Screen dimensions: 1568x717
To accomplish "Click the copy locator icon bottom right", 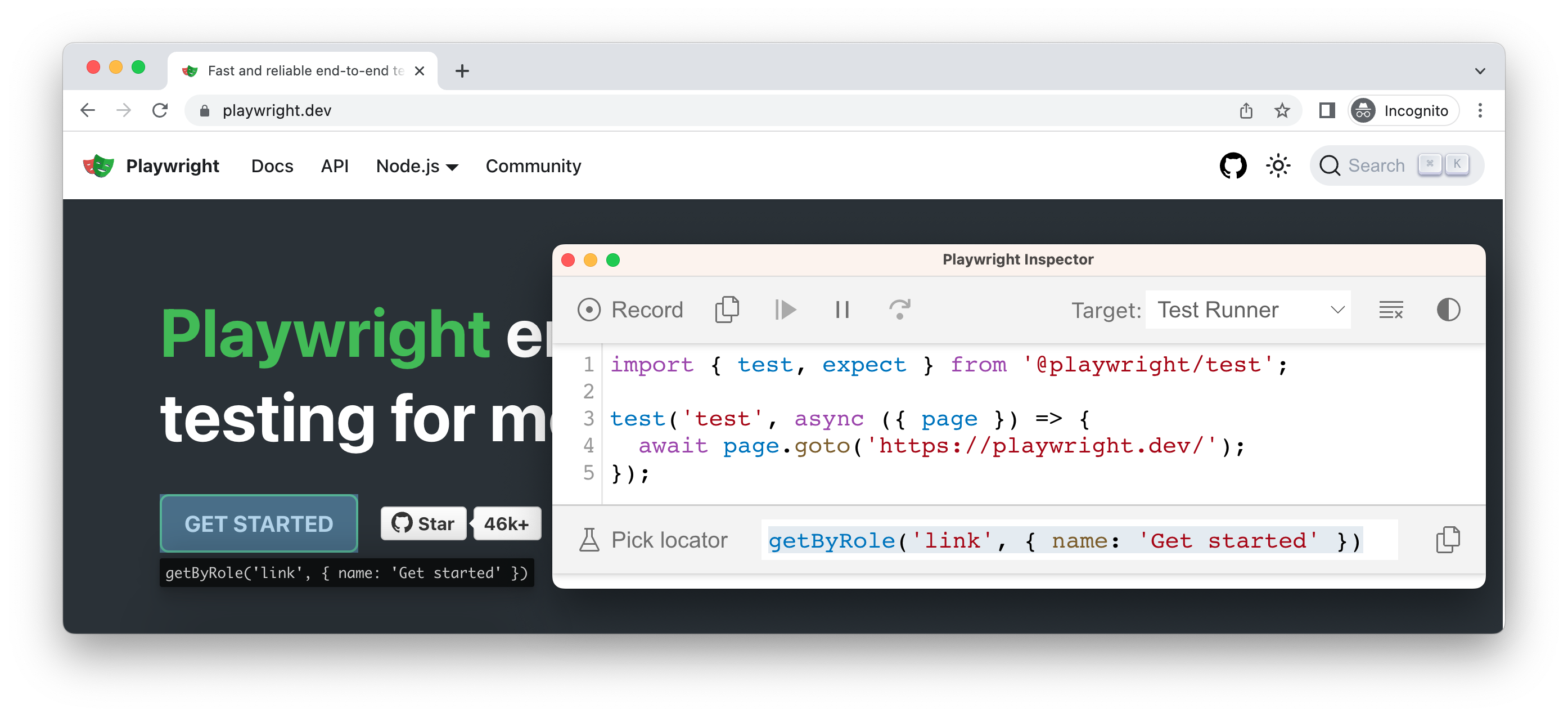I will [x=1448, y=540].
